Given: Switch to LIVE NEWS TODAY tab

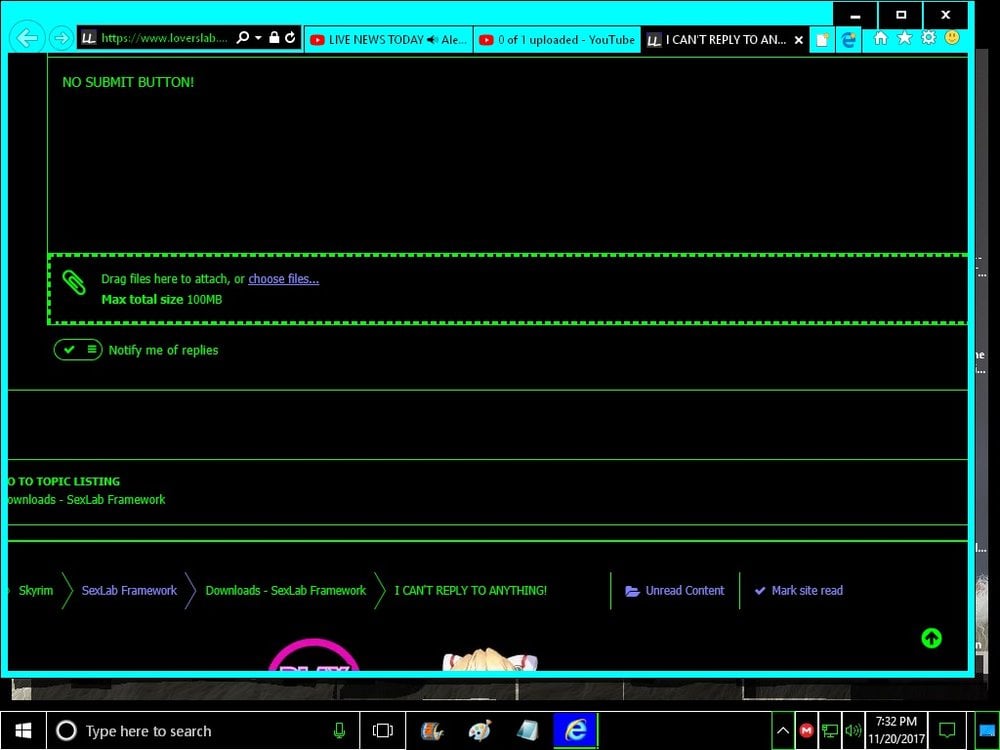Looking at the screenshot, I should (388, 40).
